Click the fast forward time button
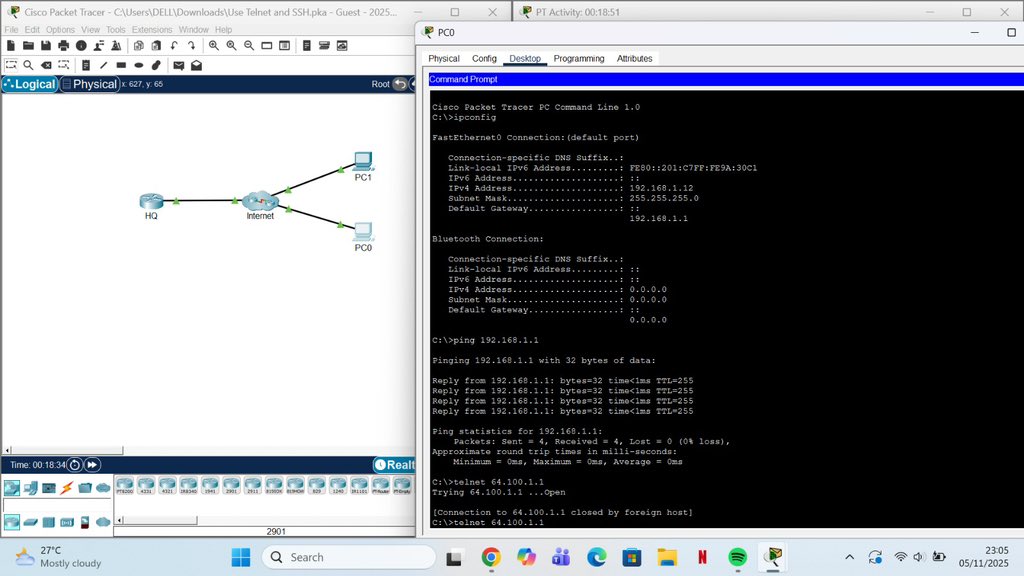The image size is (1024, 576). point(92,465)
